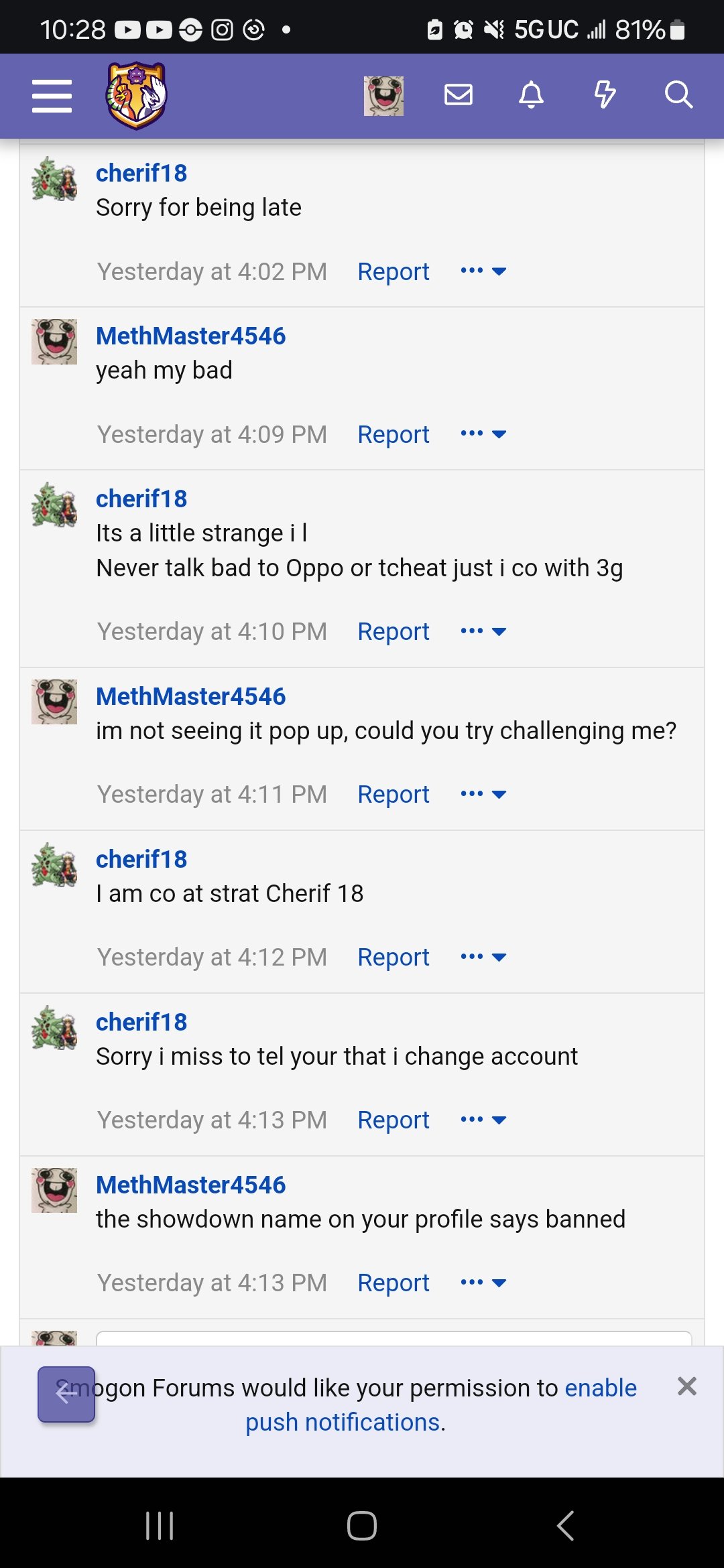Tap the purple back arrow button

click(66, 1394)
